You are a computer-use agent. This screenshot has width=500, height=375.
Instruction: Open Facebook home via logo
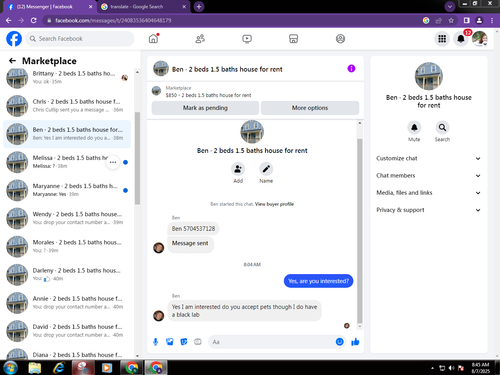point(14,39)
